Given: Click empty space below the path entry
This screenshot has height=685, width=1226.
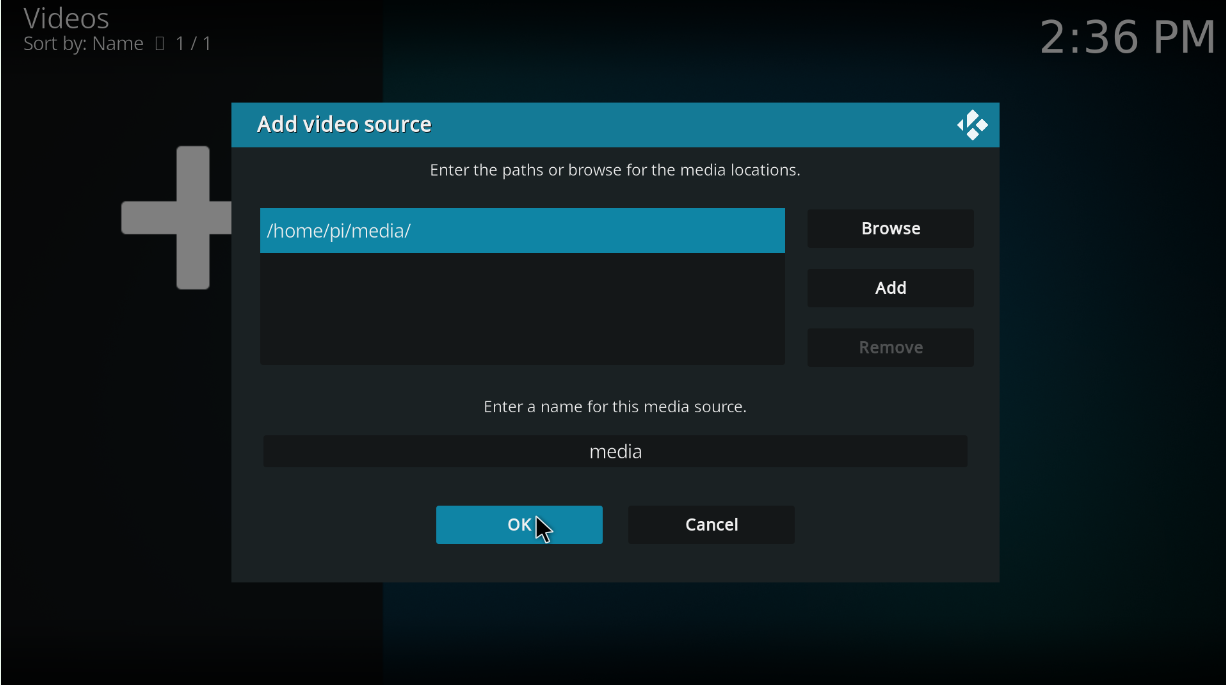Looking at the screenshot, I should click(x=521, y=310).
